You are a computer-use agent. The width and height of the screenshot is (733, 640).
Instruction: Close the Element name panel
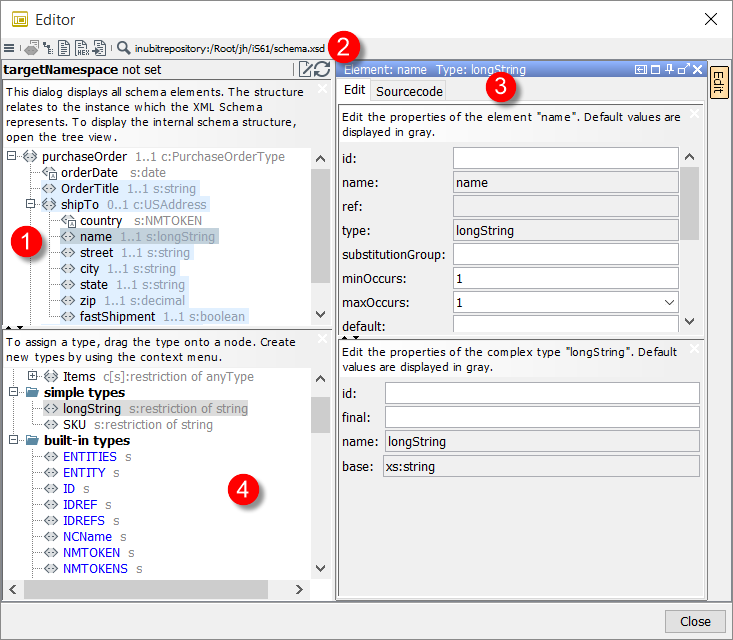point(697,70)
